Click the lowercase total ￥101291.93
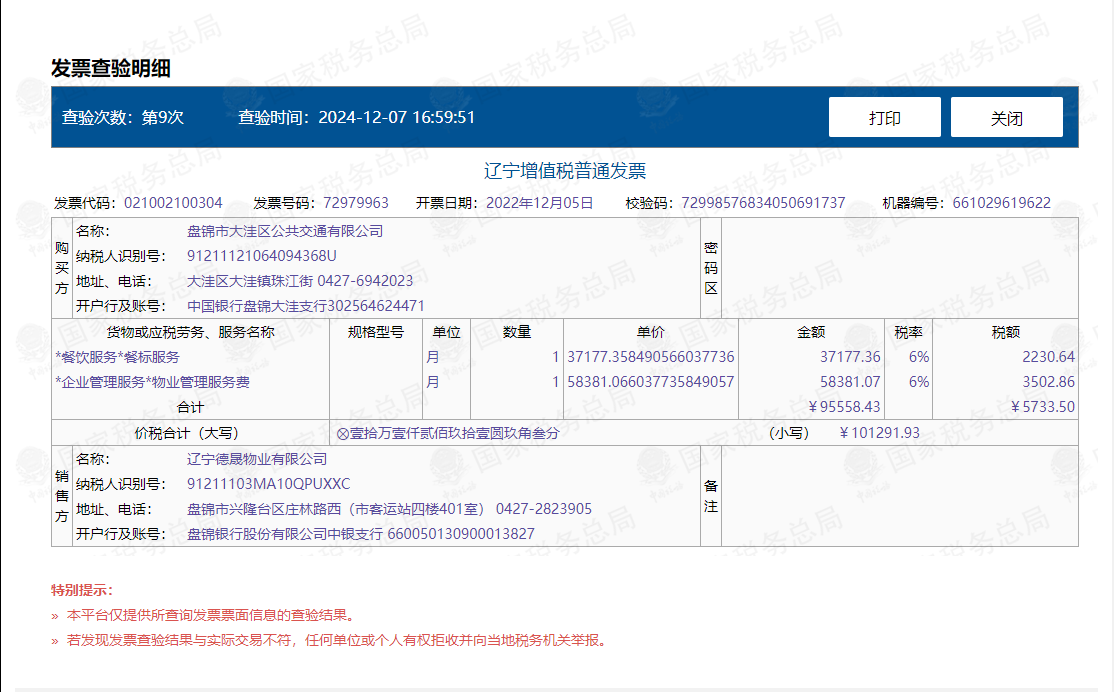Image resolution: width=1114 pixels, height=692 pixels. pos(879,433)
